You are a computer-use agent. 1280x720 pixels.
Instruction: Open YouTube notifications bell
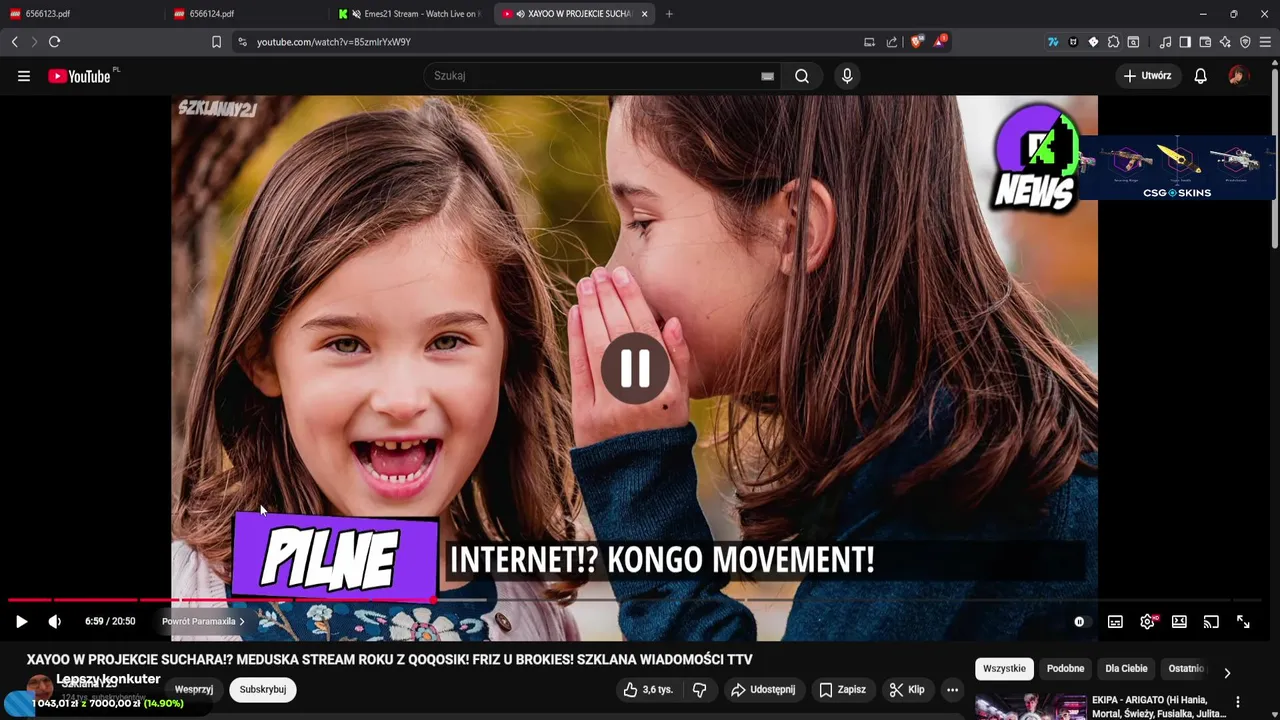coord(1201,76)
